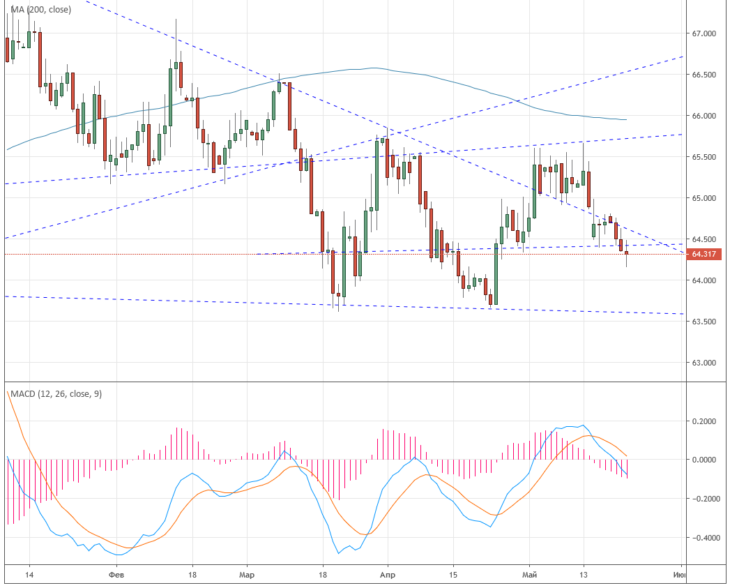730x588 pixels.
Task: Click the Апр month label on time axis
Action: (x=387, y=575)
